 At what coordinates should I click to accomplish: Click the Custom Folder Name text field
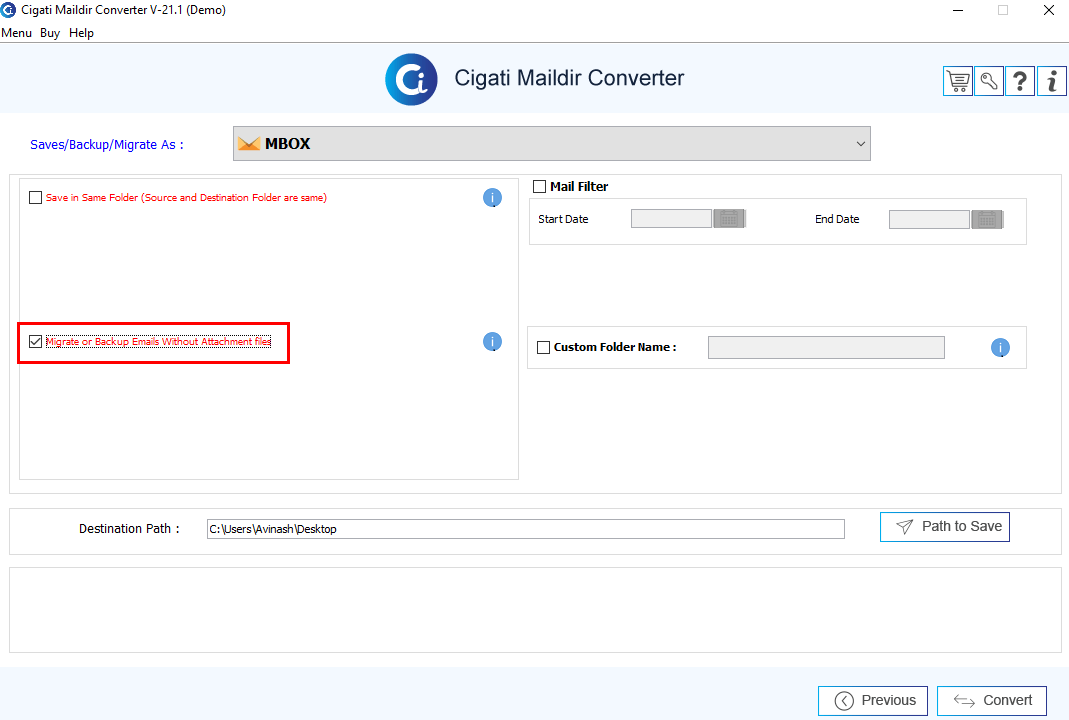click(826, 347)
